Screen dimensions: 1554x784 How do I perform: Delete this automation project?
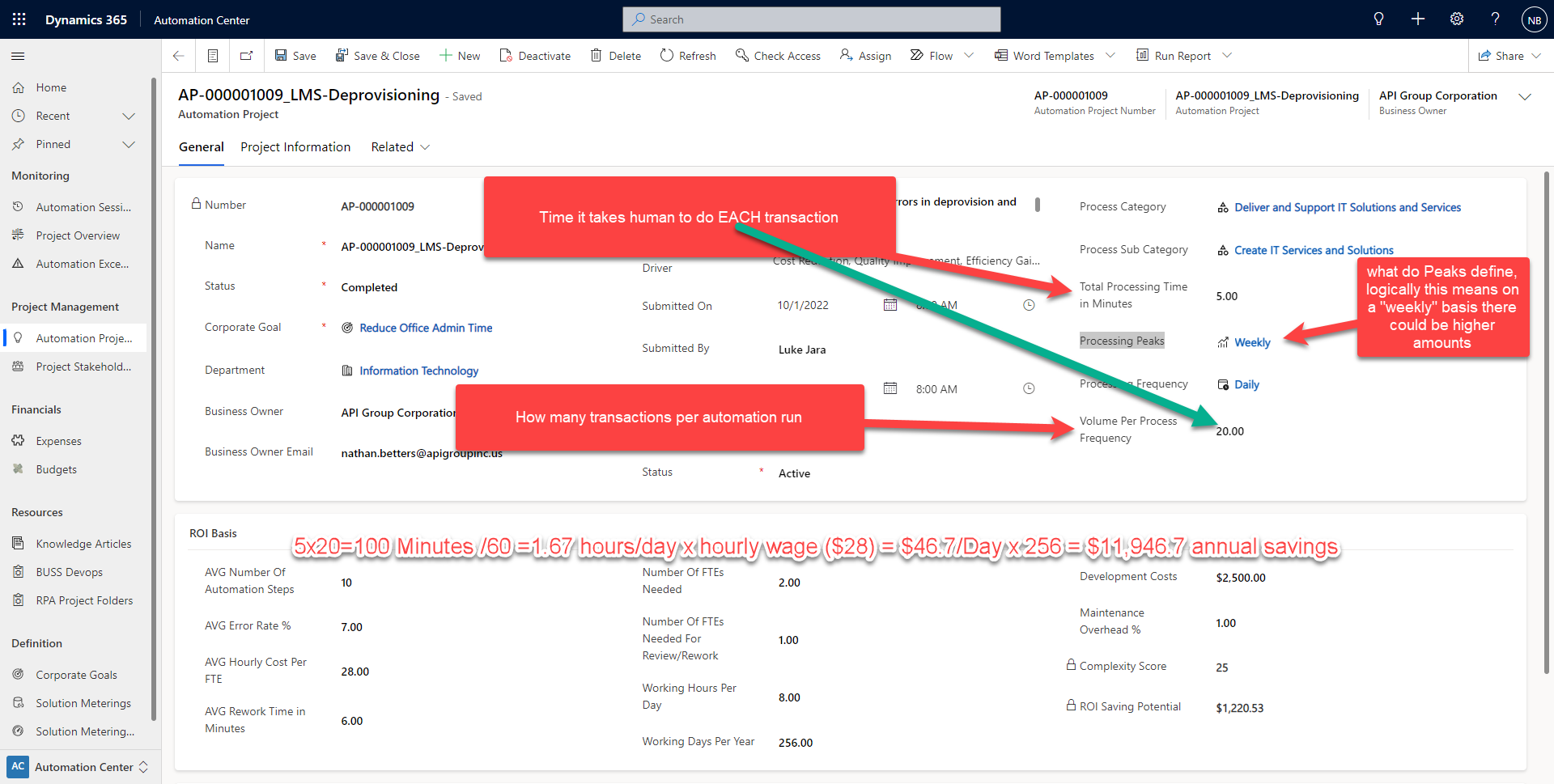[x=615, y=55]
